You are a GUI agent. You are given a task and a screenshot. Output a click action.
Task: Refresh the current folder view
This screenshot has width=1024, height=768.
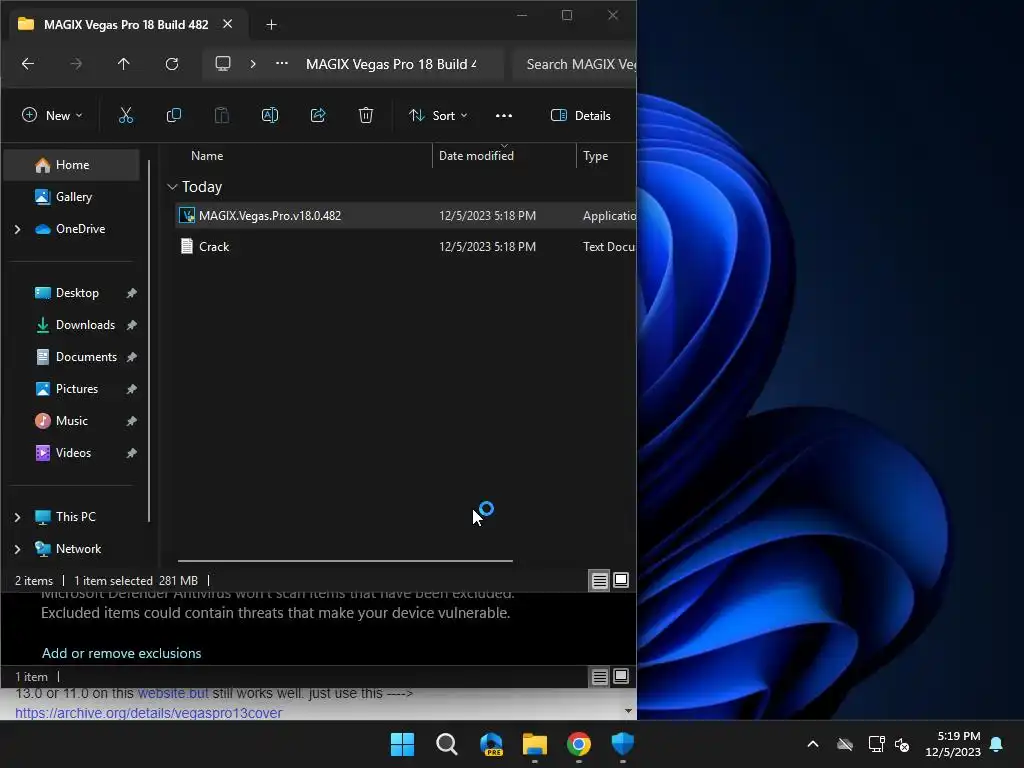point(172,64)
